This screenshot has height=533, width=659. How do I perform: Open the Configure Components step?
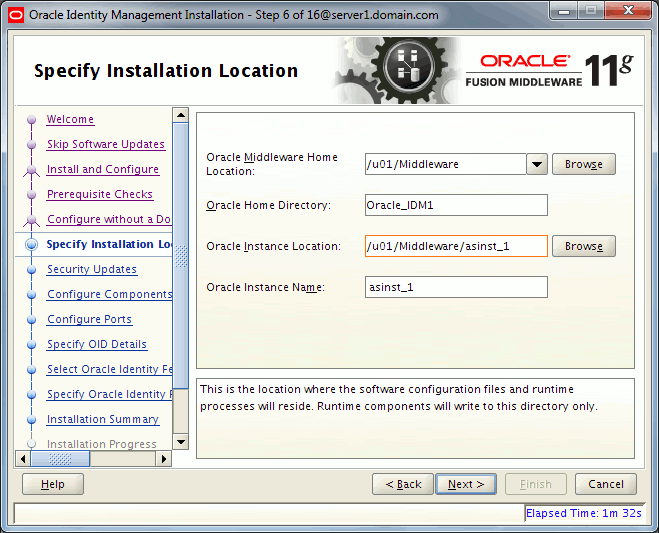pos(109,294)
